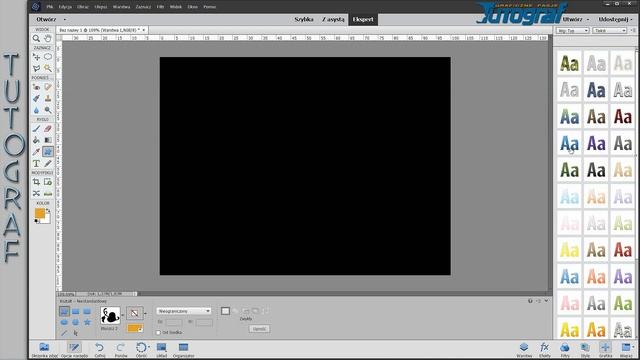The width and height of the screenshot is (640, 360).
Task: Click the Redo (Ponów) arrow
Action: click(x=120, y=349)
